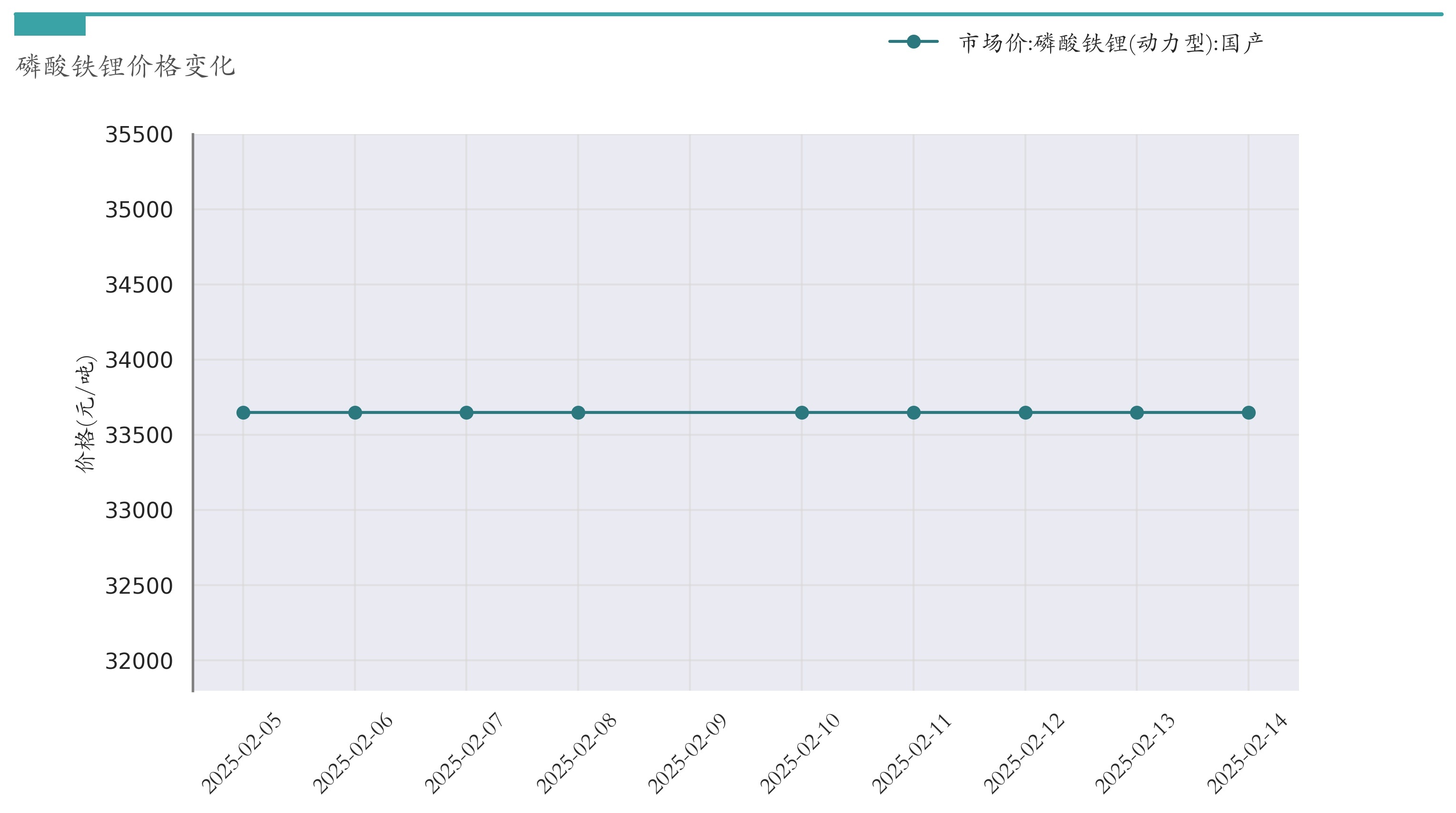Click the 2025-02-13 x-axis date label
This screenshot has height=813, width=1456.
click(1134, 753)
